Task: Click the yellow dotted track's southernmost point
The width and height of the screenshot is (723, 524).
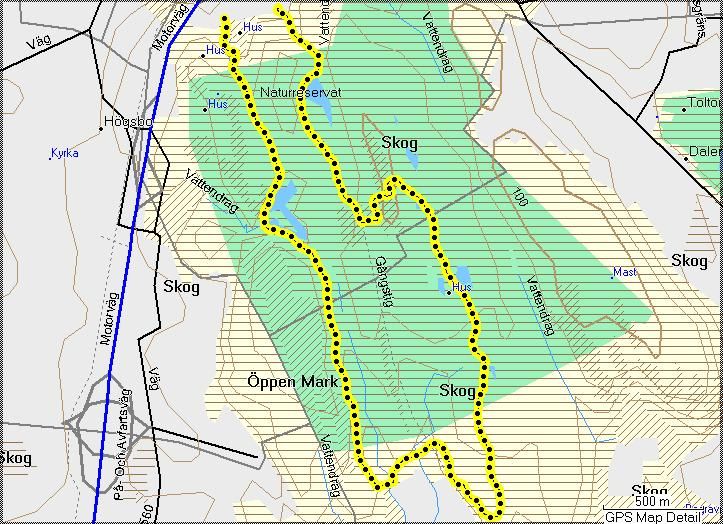Action: 493,516
